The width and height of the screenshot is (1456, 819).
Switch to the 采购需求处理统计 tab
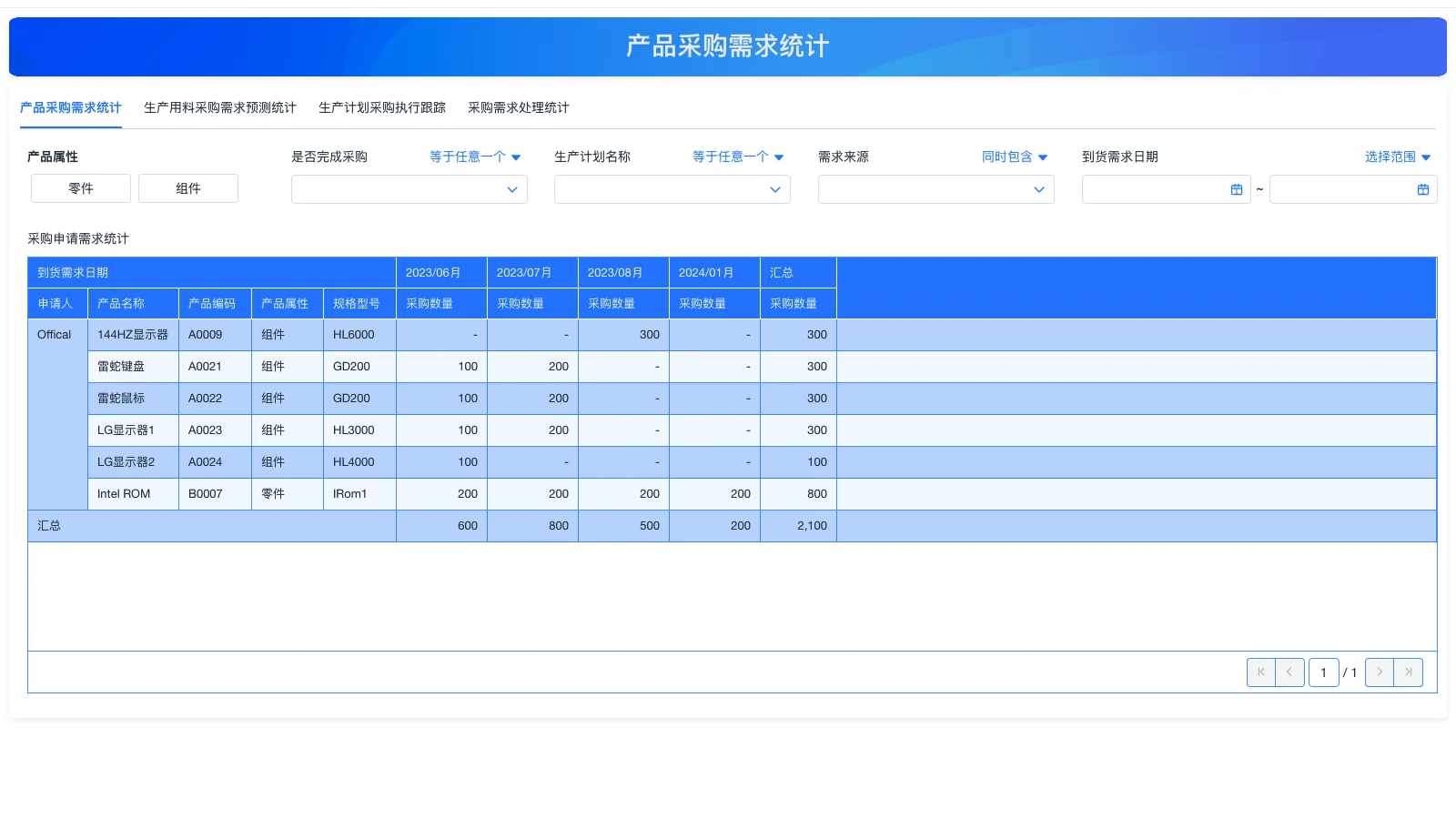click(x=518, y=107)
